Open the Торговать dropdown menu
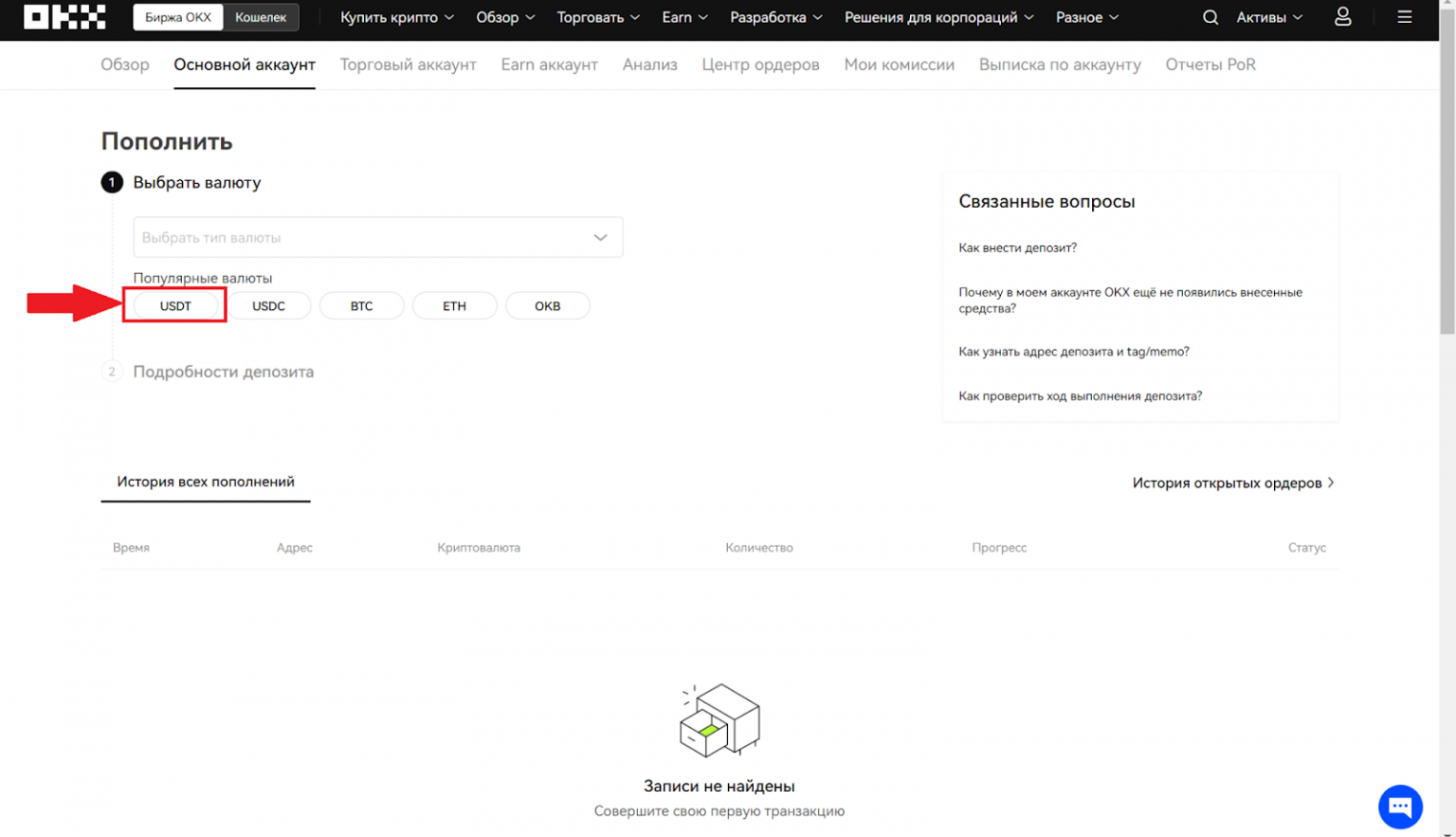The image size is (1456, 837). [598, 17]
